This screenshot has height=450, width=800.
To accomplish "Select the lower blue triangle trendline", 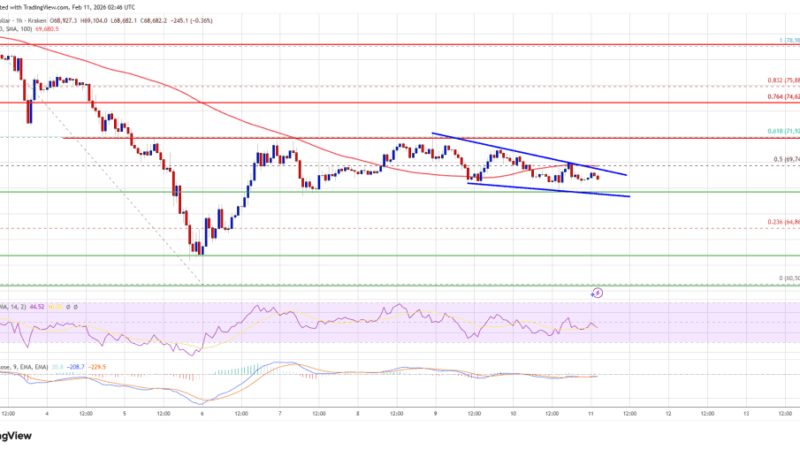I will click(548, 189).
